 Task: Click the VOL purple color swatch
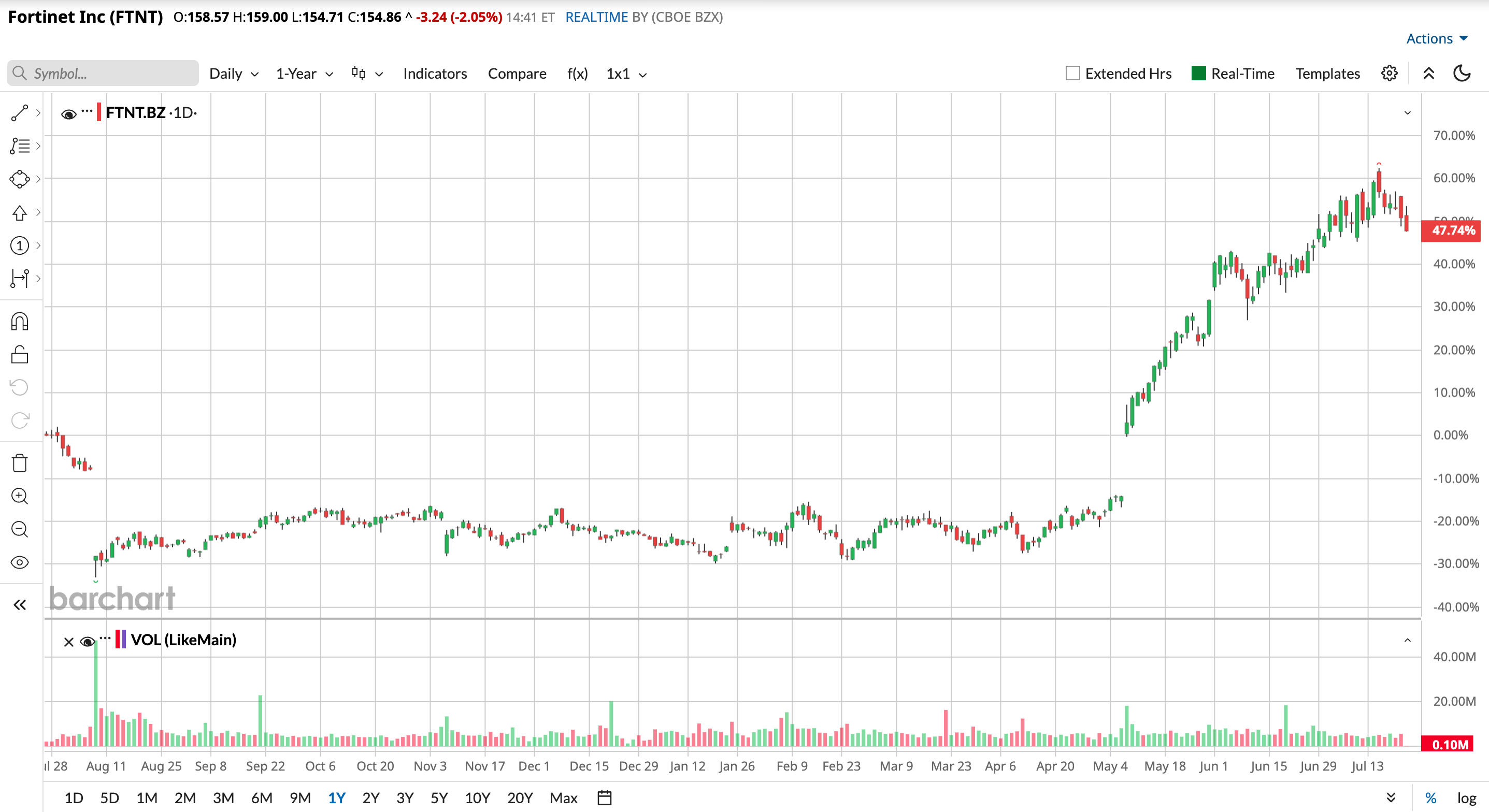click(x=124, y=639)
